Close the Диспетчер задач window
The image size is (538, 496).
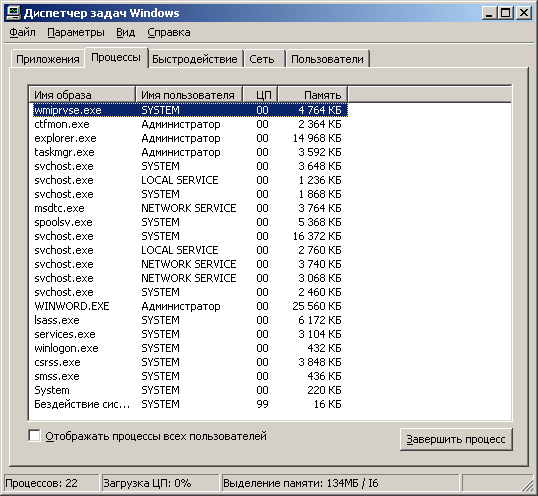pos(524,13)
